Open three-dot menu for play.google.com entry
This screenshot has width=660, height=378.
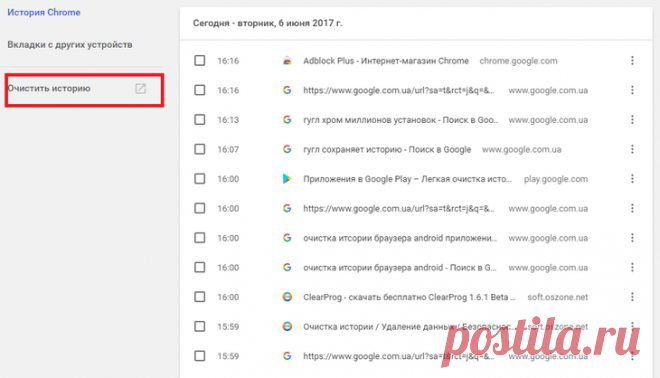click(x=632, y=179)
